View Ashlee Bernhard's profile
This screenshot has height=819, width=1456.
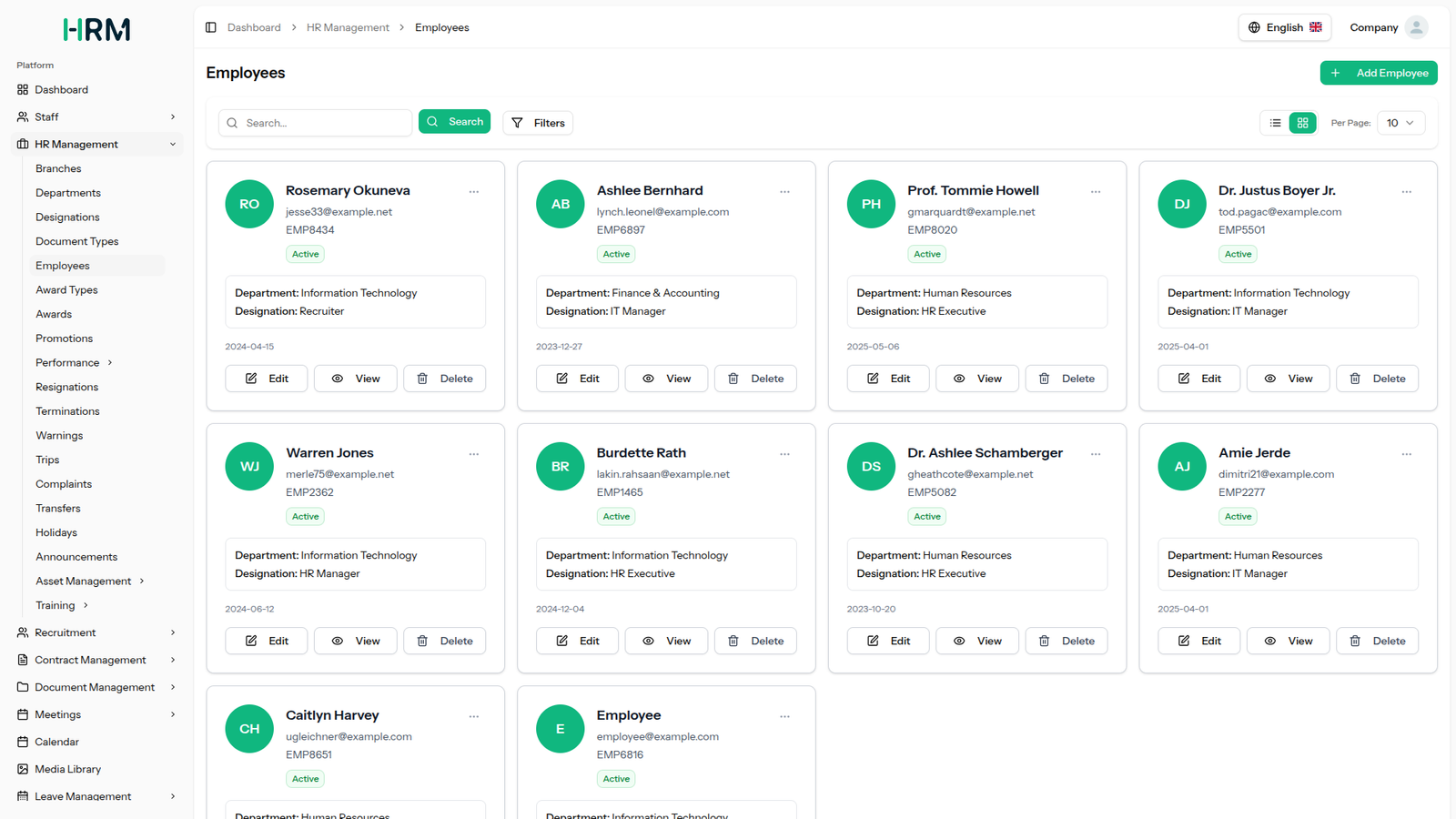pyautogui.click(x=666, y=379)
